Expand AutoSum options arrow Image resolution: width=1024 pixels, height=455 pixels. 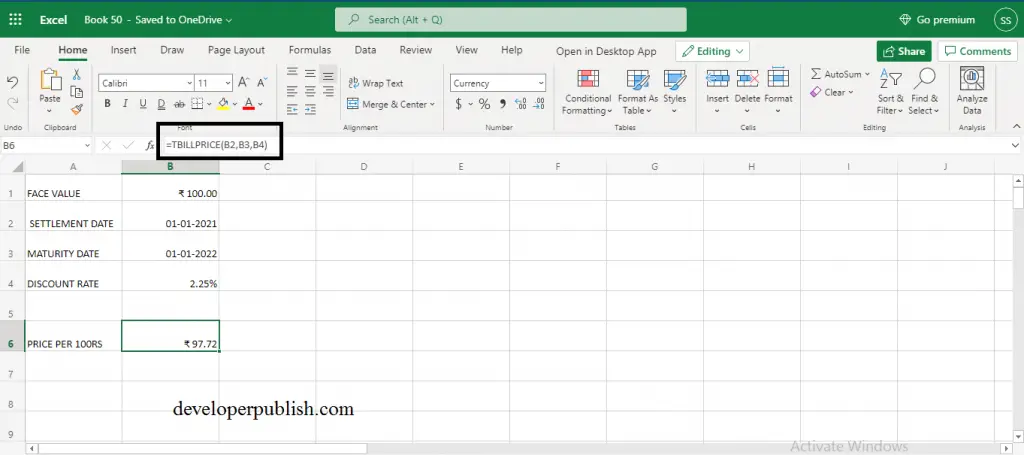pyautogui.click(x=867, y=74)
